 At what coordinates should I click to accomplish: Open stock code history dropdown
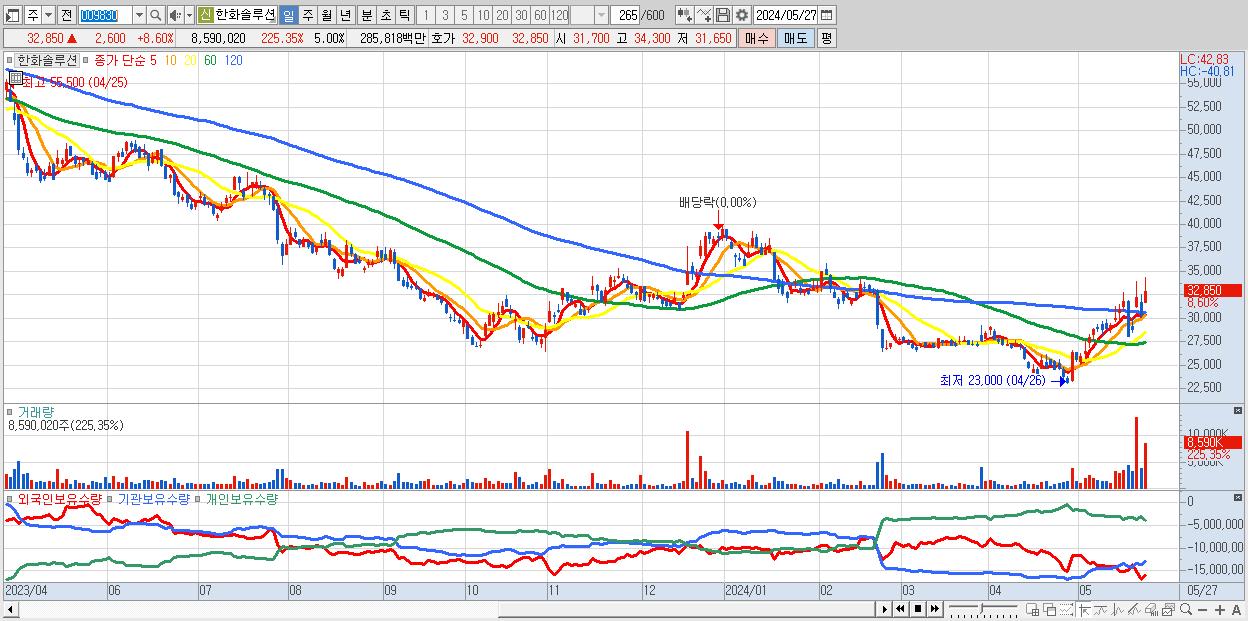[x=138, y=15]
